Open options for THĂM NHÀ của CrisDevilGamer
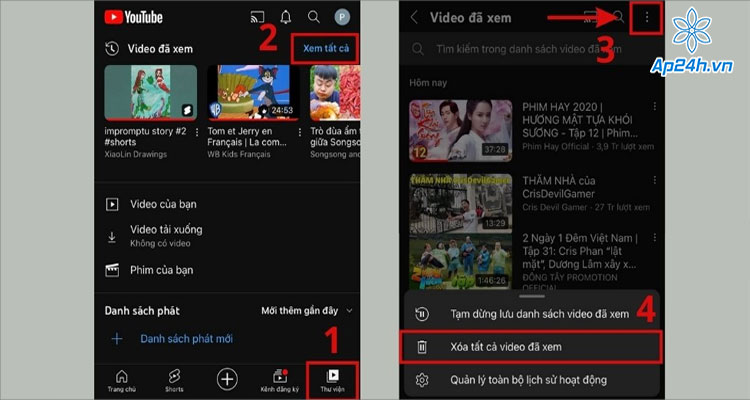The width and height of the screenshot is (750, 400). pyautogui.click(x=654, y=180)
